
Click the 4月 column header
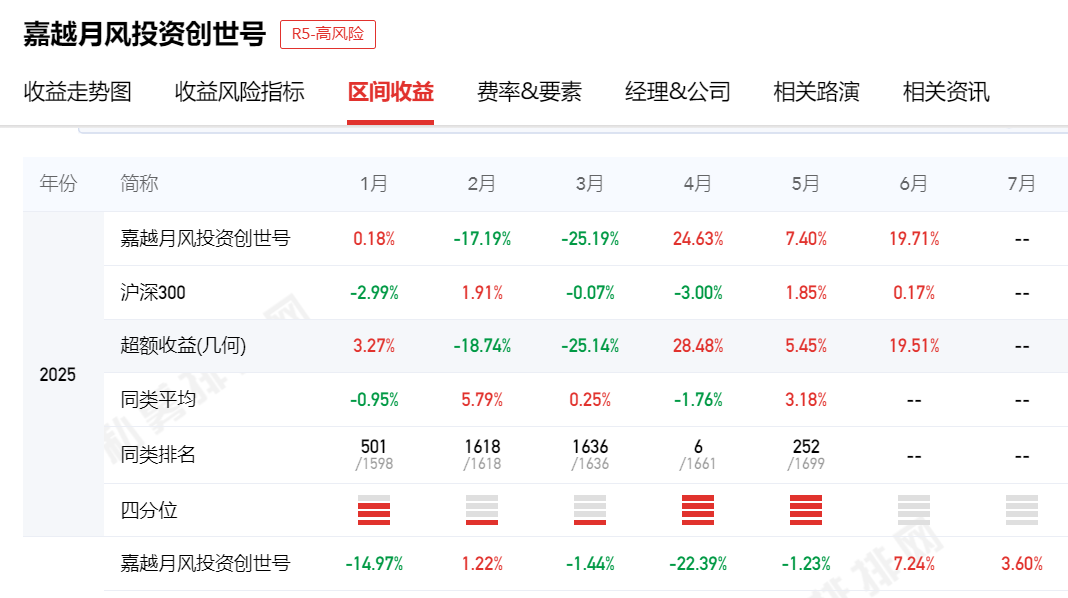click(698, 183)
